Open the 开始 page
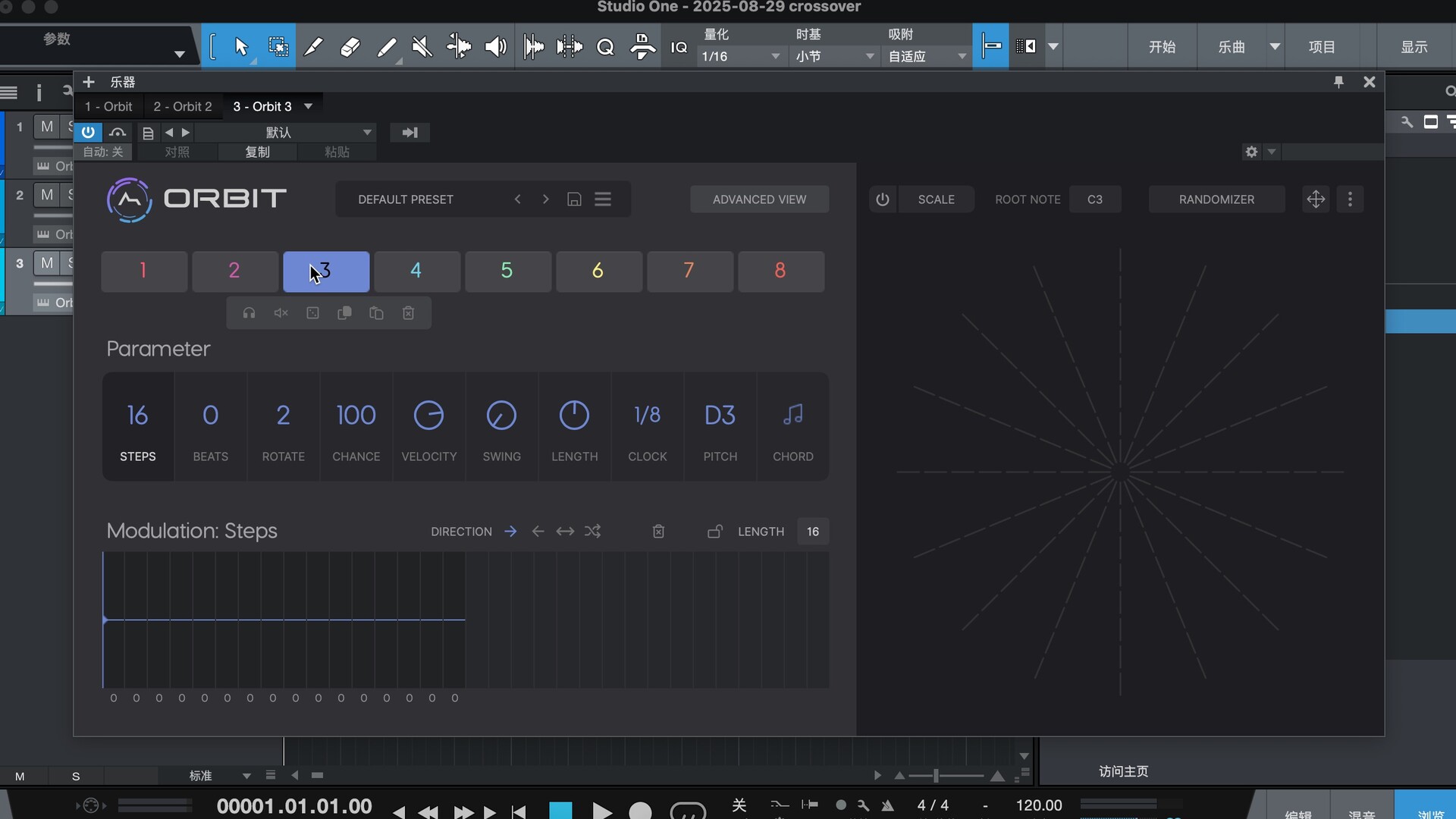Viewport: 1456px width, 819px height. [1162, 47]
